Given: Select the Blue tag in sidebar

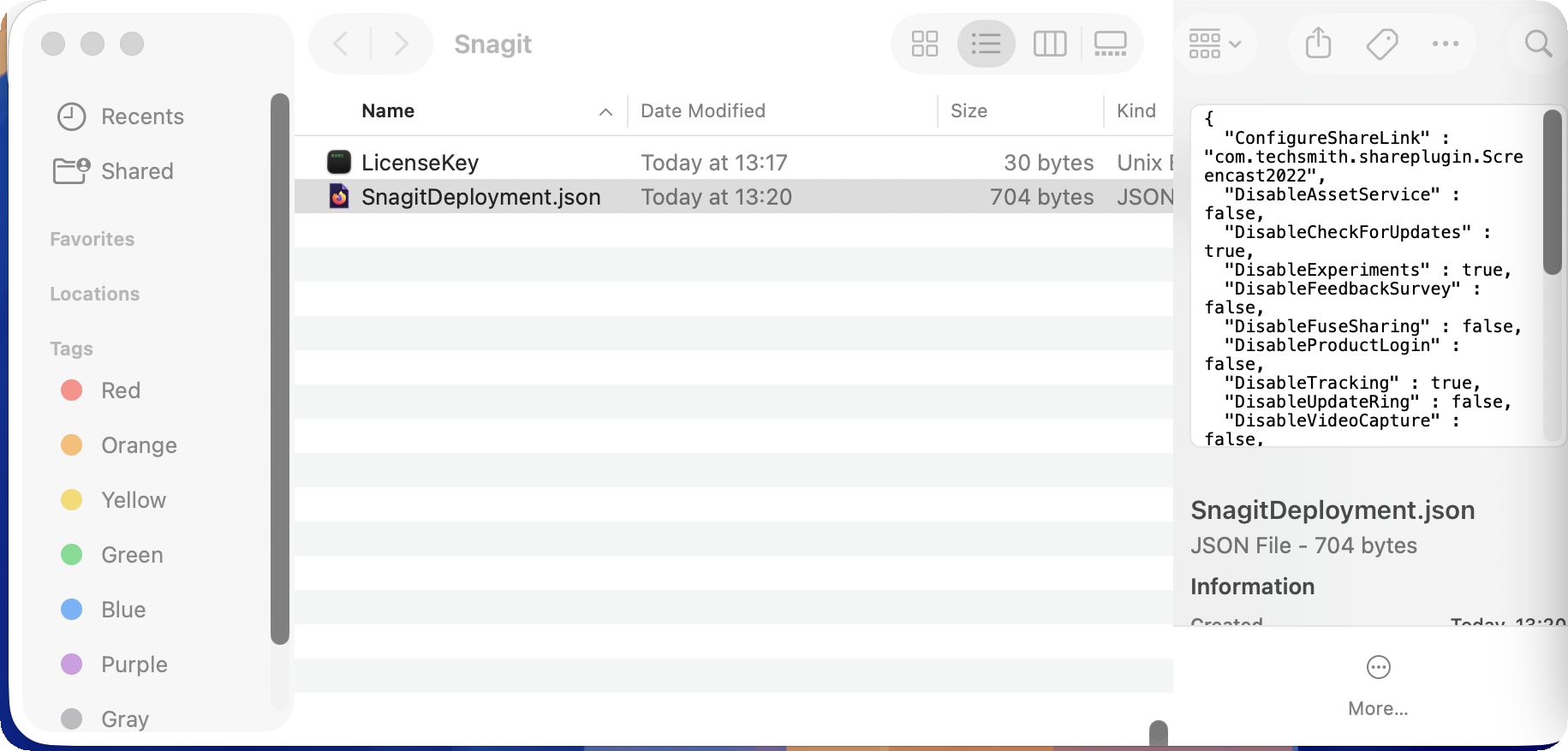Looking at the screenshot, I should (x=103, y=610).
